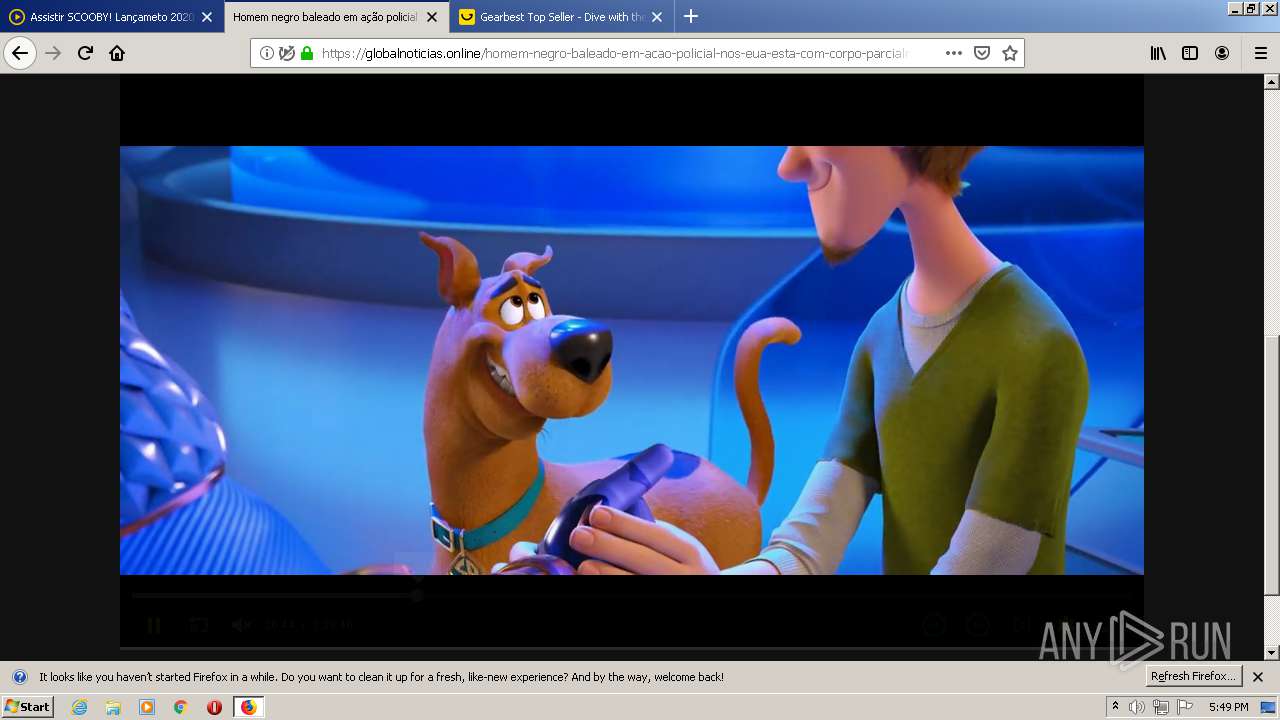Launch Opera from taskbar
This screenshot has width=1280, height=720.
coord(214,707)
